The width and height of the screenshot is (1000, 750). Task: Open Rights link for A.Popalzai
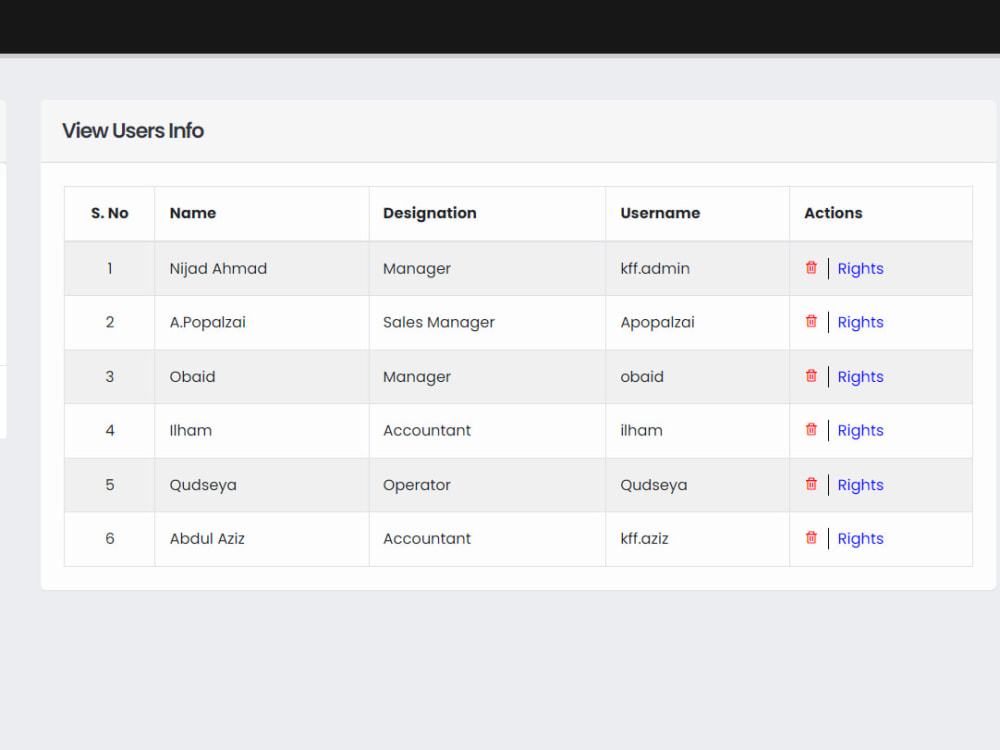click(x=860, y=322)
